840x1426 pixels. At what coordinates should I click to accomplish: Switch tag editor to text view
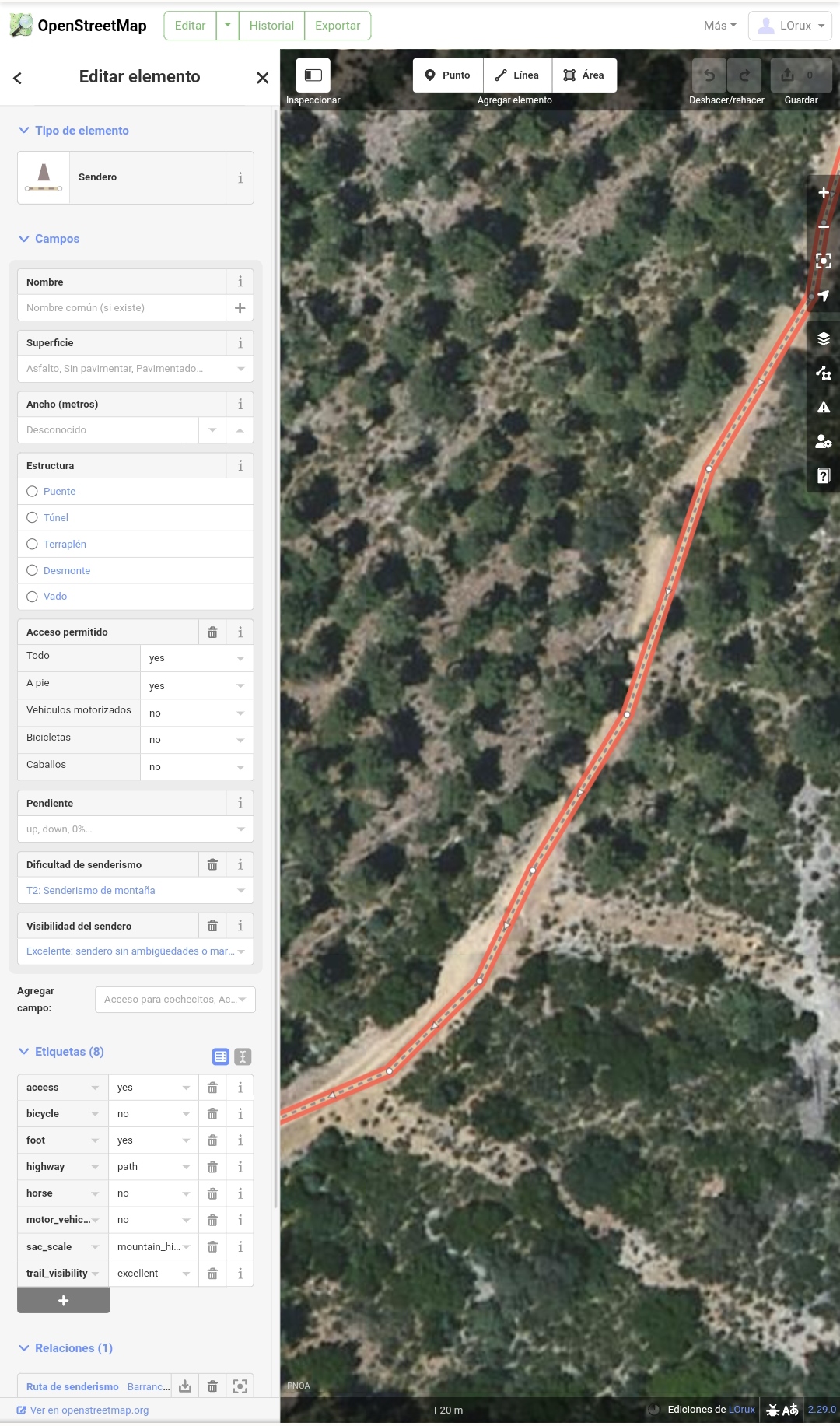(243, 1056)
